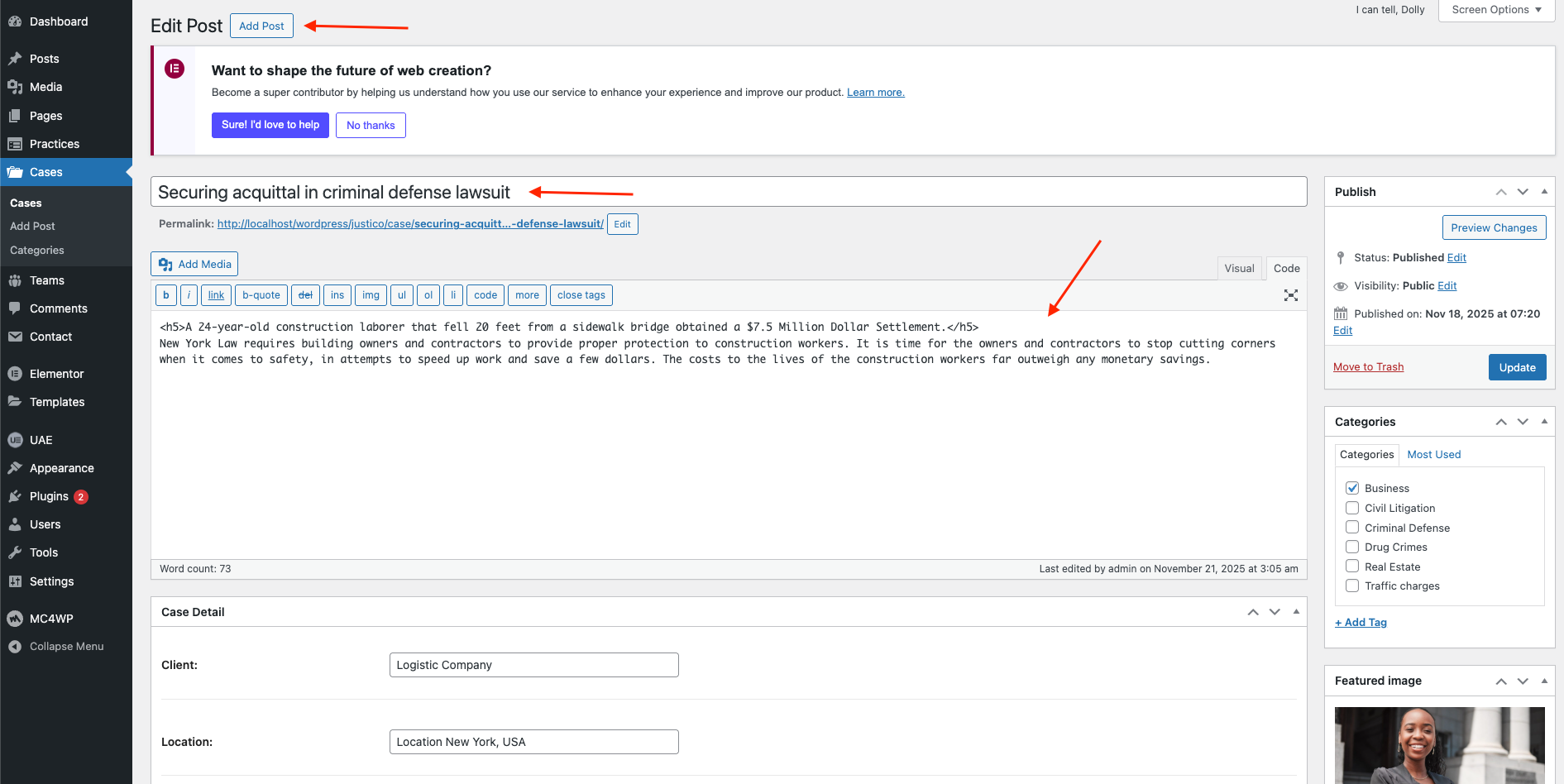Click the Collapse Menu icon
Image resolution: width=1564 pixels, height=784 pixels.
click(15, 647)
